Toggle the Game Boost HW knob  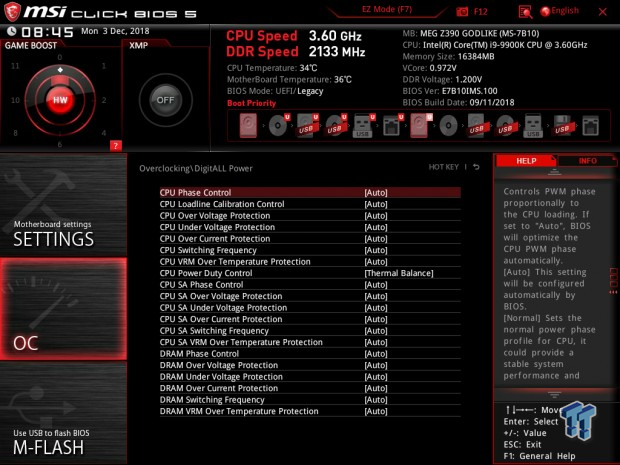(x=60, y=100)
